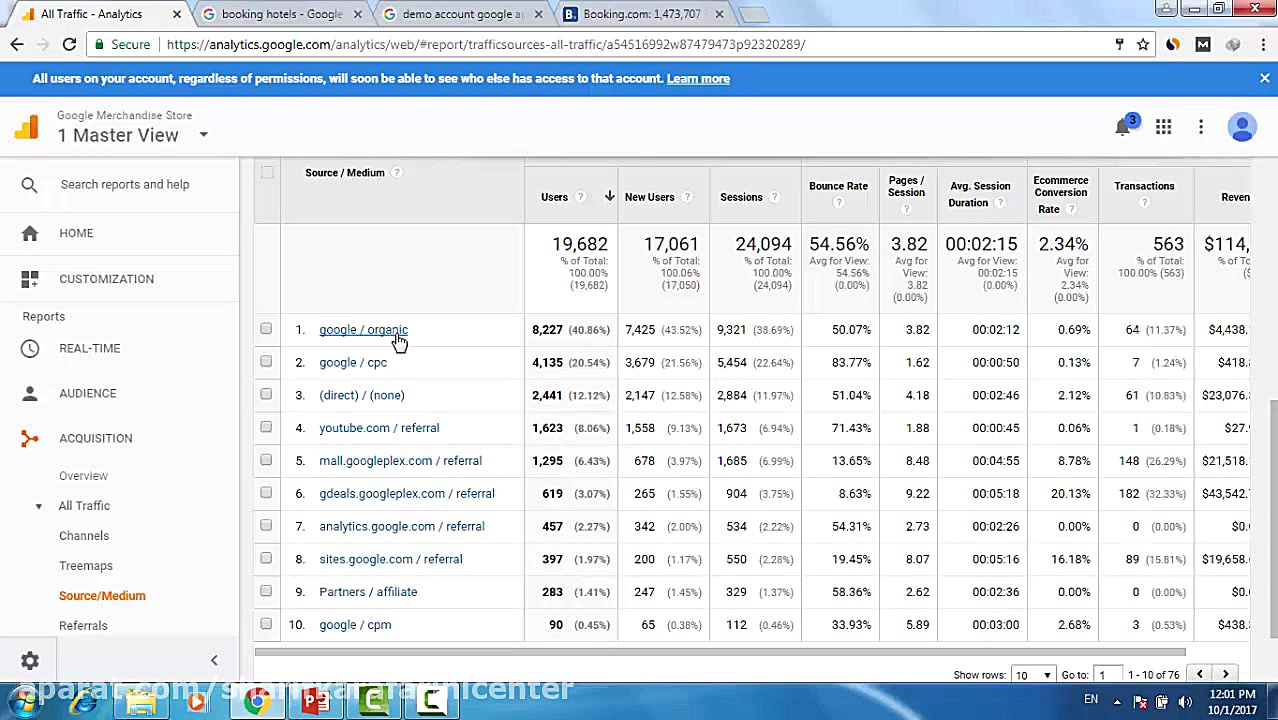Screen dimensions: 1278x720
Task: Open Chrome from the Windows taskbar
Action: click(257, 702)
